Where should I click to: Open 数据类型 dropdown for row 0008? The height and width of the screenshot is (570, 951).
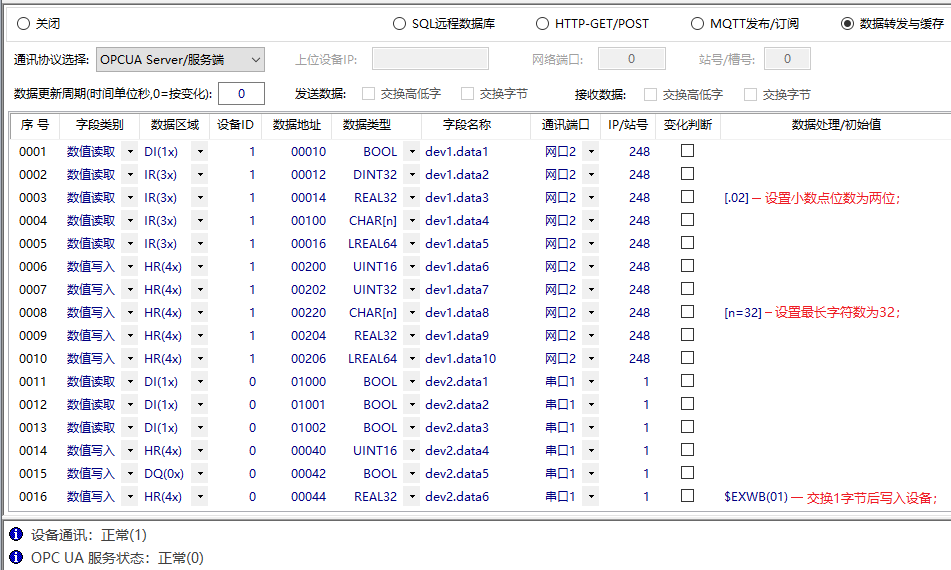pyautogui.click(x=412, y=312)
